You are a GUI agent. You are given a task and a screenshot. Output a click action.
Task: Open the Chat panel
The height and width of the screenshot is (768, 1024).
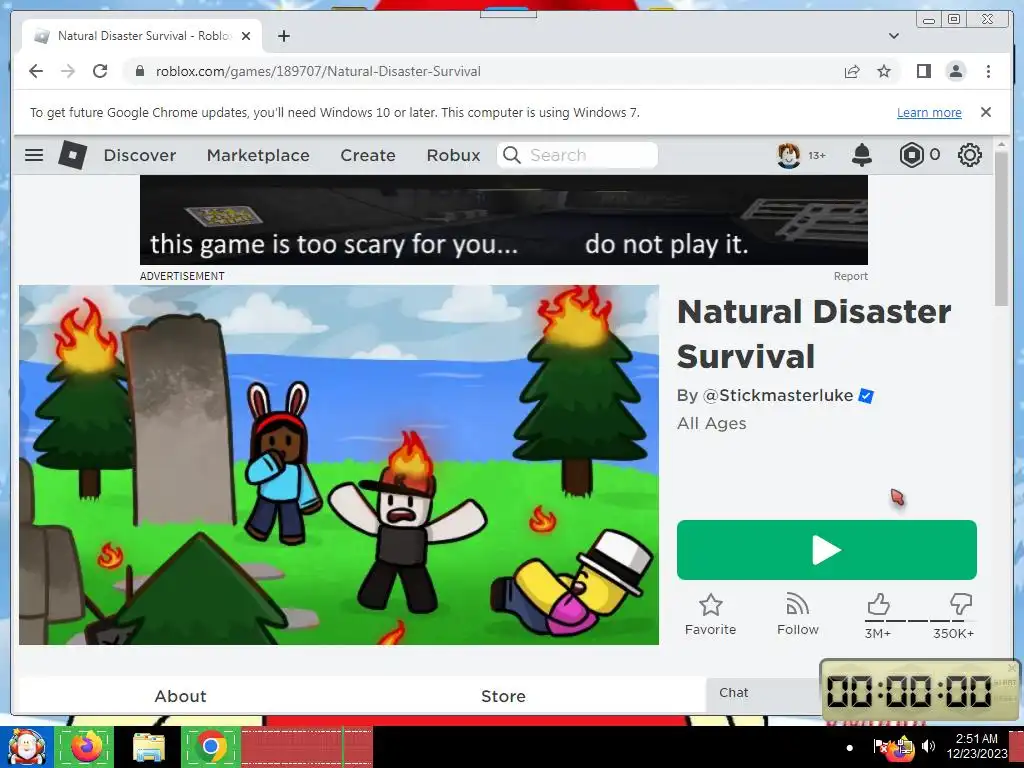[x=763, y=694]
